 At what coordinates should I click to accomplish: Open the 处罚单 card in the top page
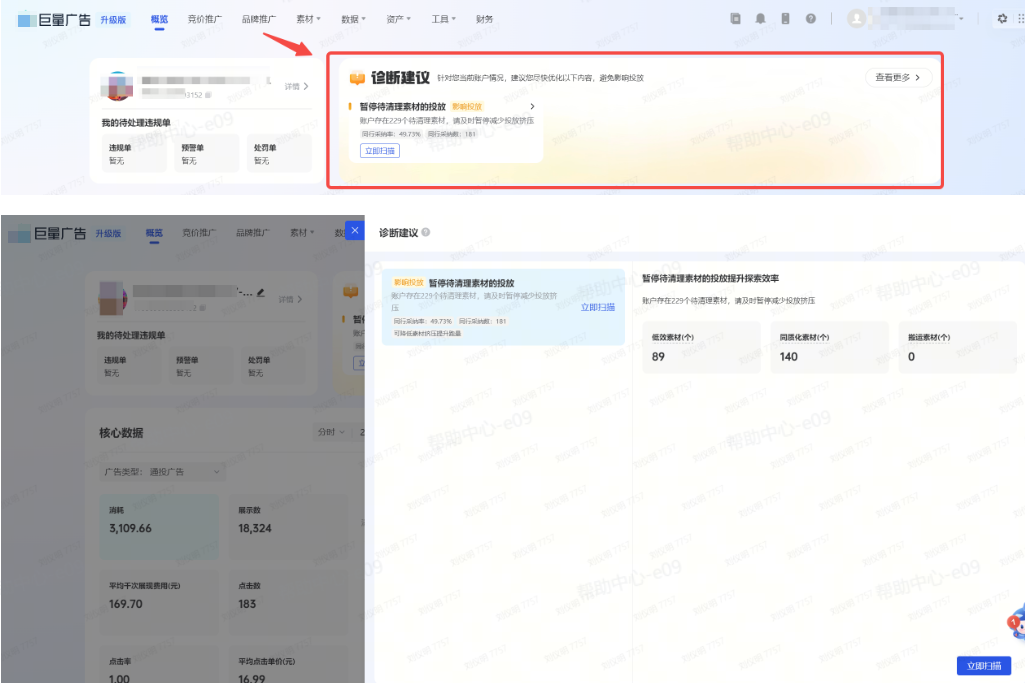tap(279, 154)
